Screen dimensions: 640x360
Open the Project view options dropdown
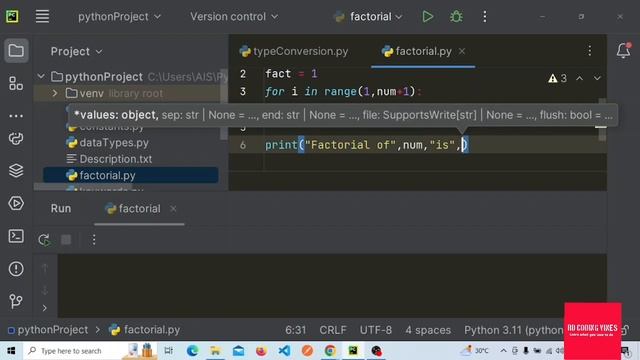click(76, 51)
